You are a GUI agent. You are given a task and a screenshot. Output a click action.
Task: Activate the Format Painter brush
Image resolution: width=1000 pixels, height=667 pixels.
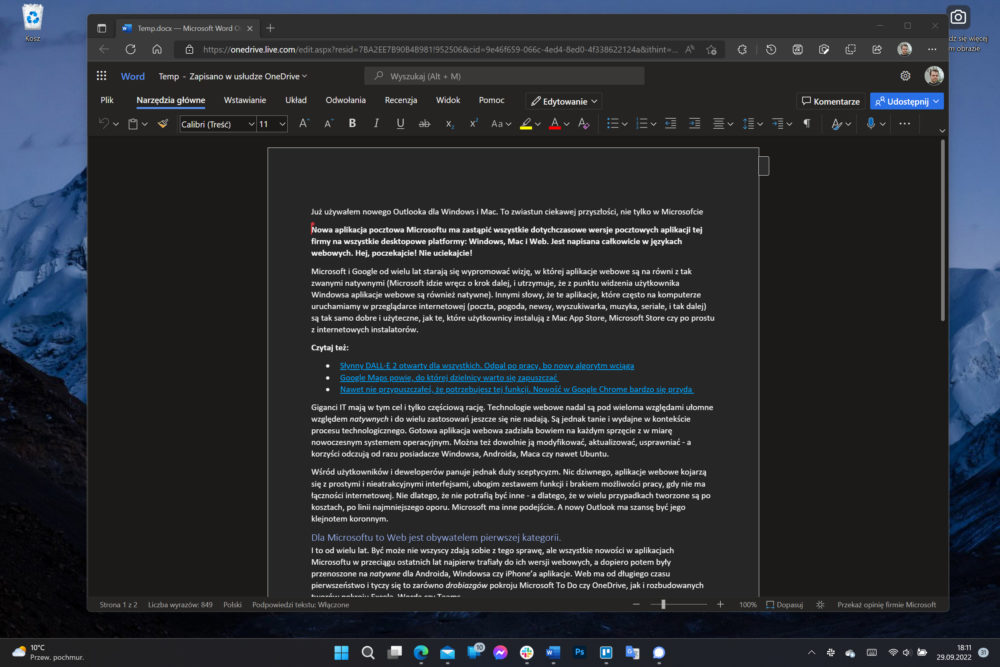pos(163,124)
